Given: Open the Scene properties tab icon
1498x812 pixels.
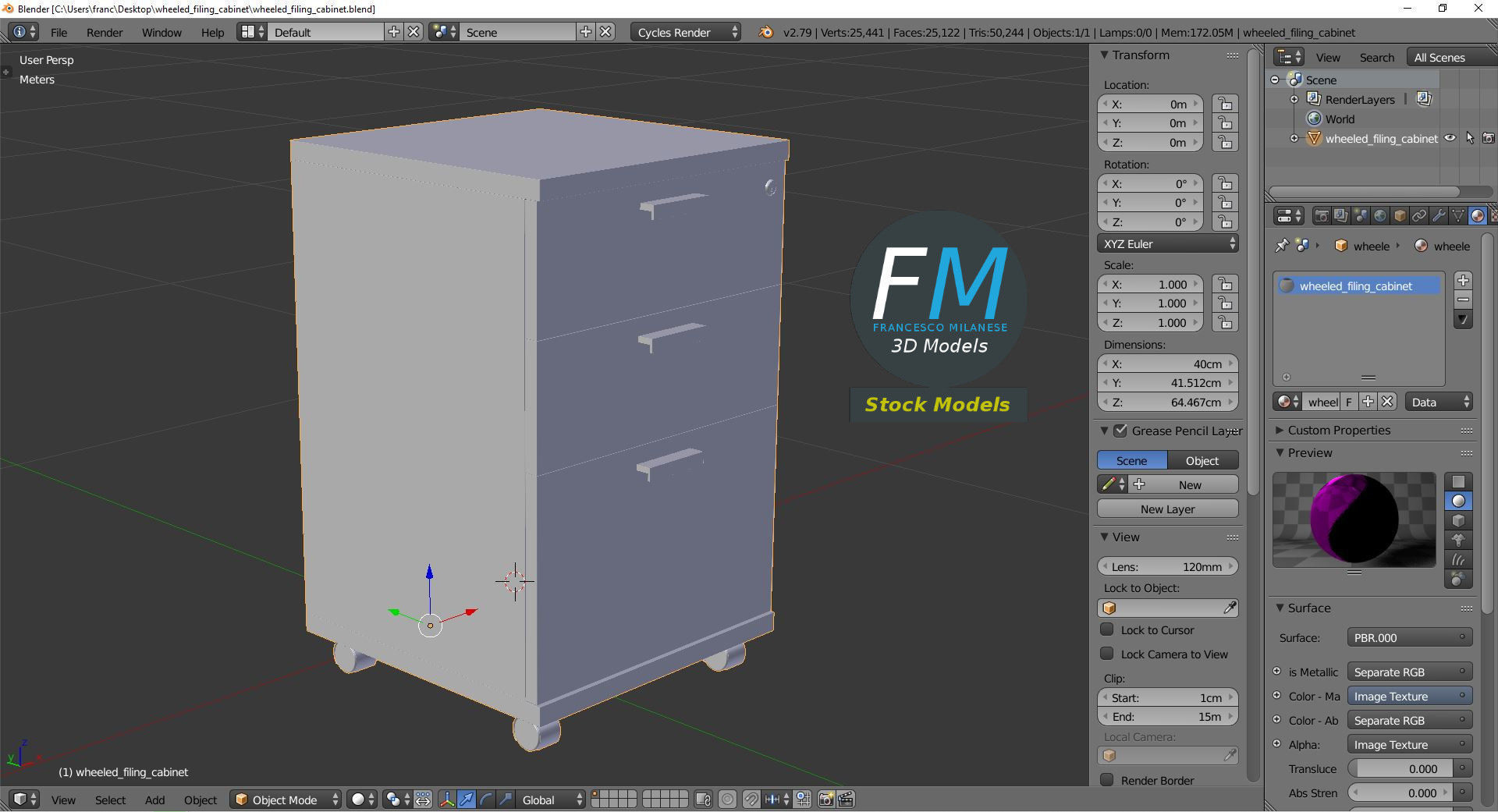Looking at the screenshot, I should pyautogui.click(x=1361, y=216).
